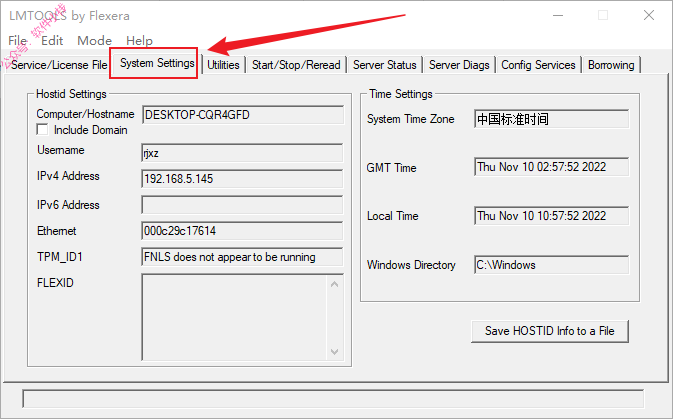The height and width of the screenshot is (419, 673).
Task: Click the IPv4 Address label
Action: coord(68,176)
